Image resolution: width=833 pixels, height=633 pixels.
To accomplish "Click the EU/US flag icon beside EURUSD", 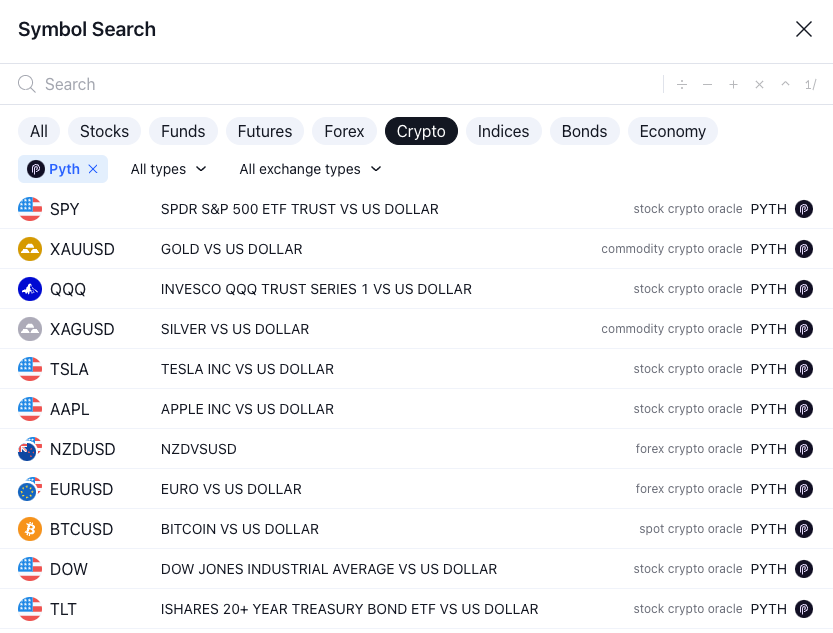I will click(x=30, y=489).
